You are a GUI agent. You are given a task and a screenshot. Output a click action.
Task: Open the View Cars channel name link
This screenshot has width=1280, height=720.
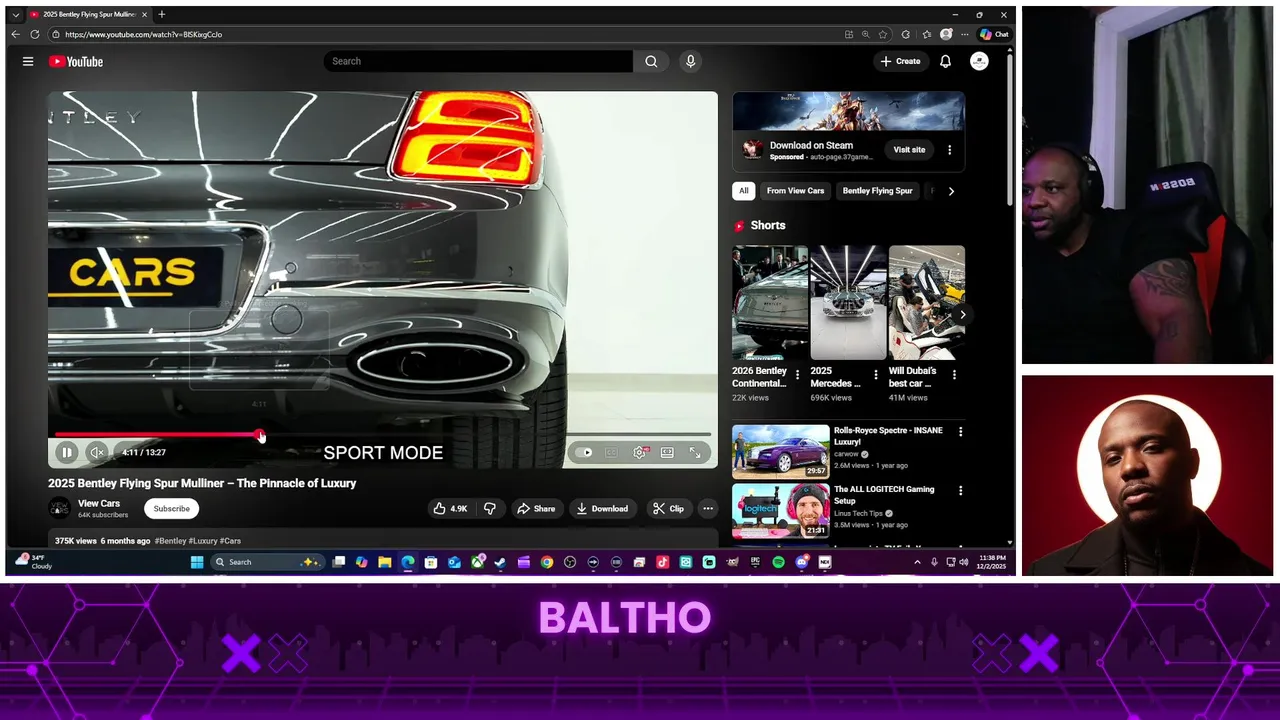click(99, 503)
